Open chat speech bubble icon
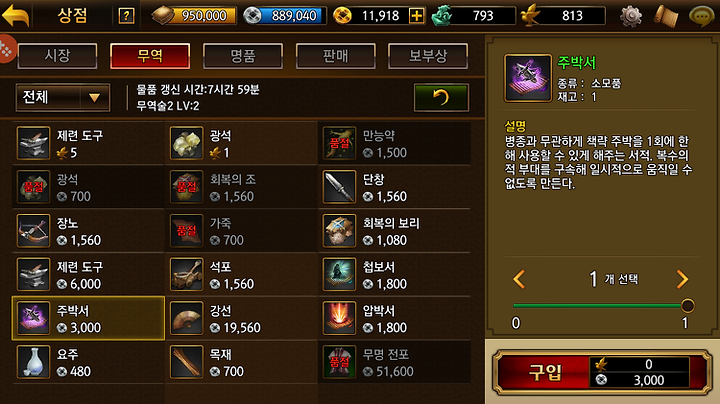This screenshot has width=720, height=404. click(701, 16)
